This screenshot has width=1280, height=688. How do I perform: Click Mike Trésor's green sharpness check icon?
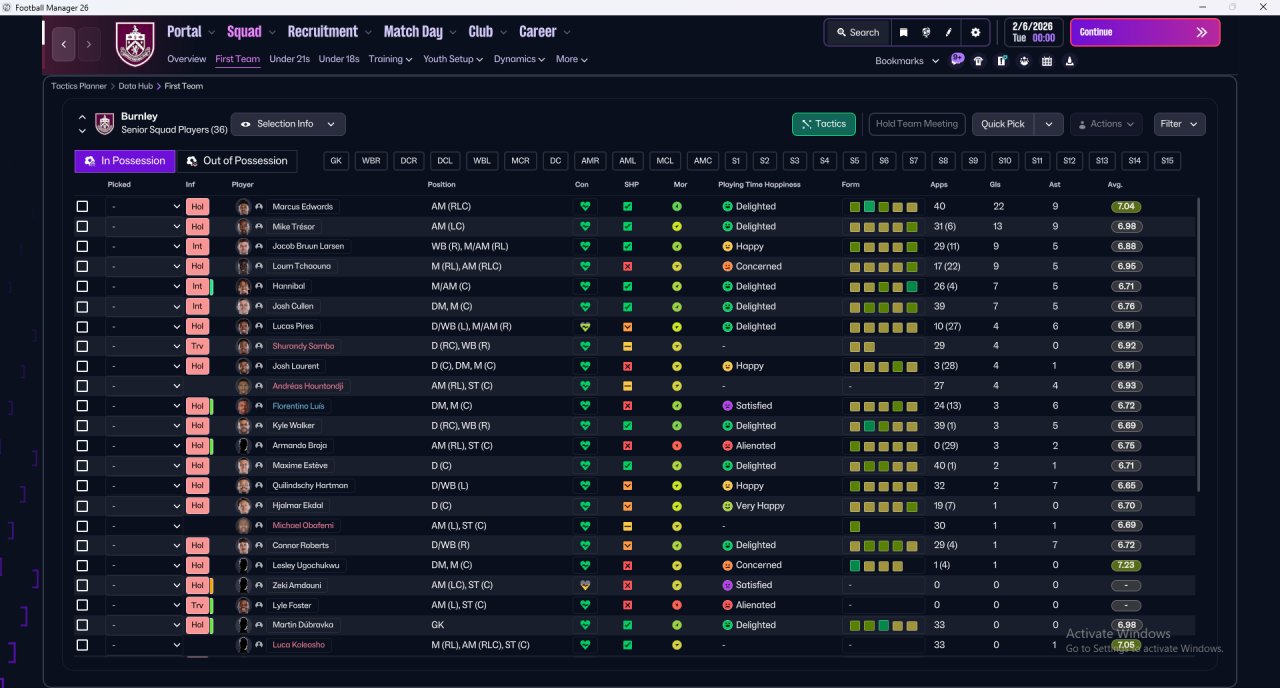pyautogui.click(x=627, y=227)
